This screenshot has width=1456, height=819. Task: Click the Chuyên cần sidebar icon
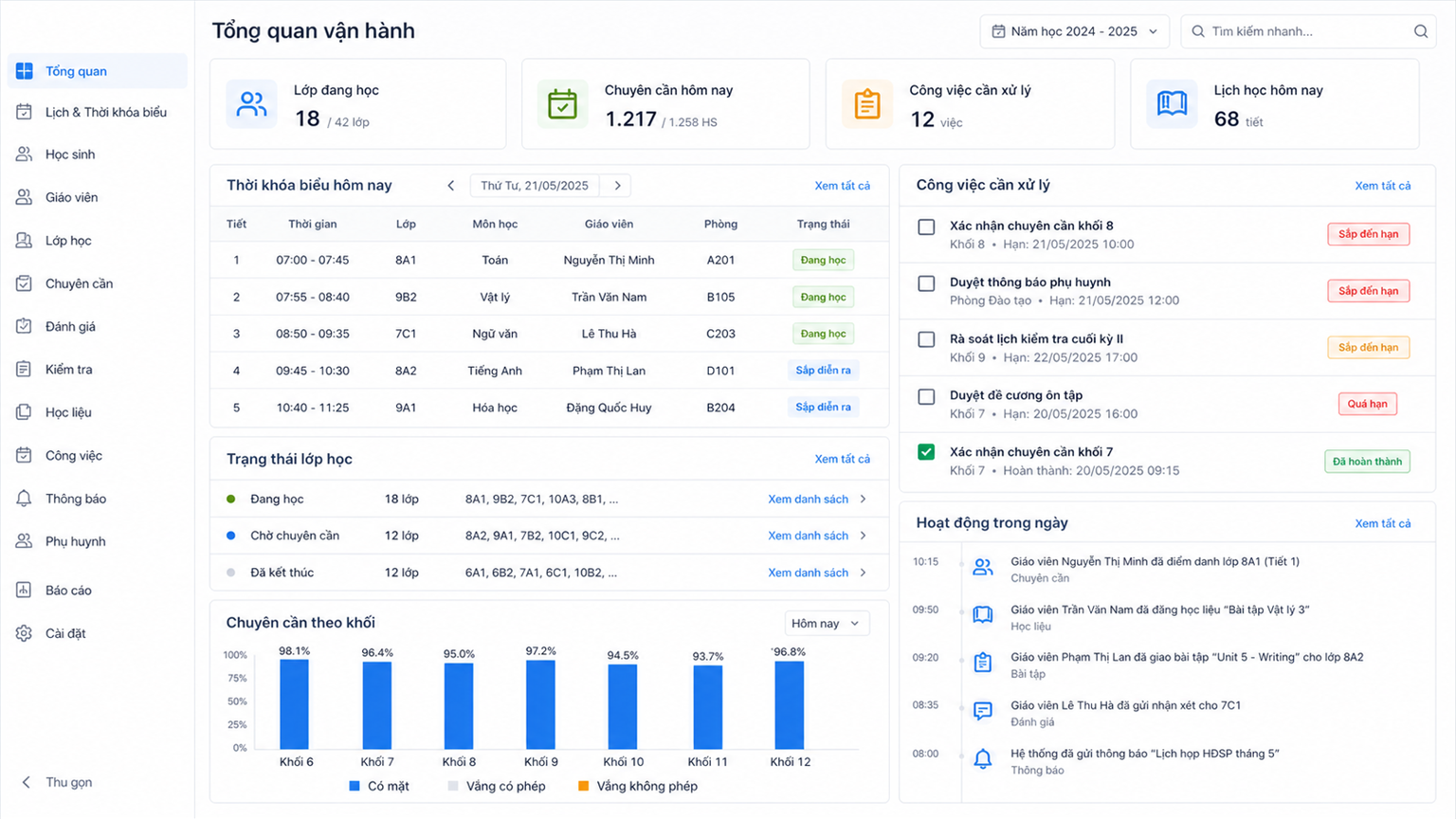pos(25,283)
